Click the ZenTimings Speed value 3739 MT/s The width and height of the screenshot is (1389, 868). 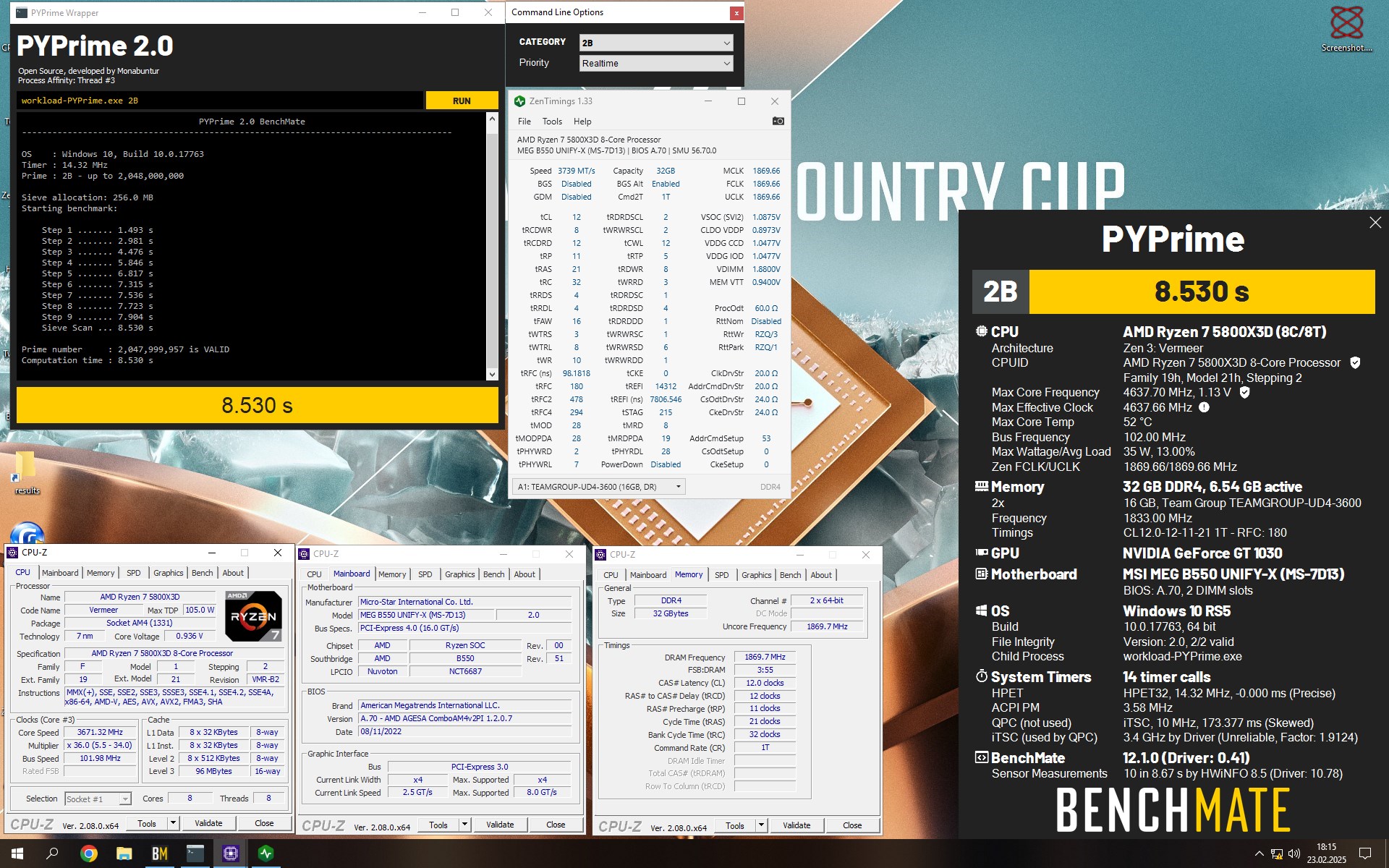pos(576,171)
